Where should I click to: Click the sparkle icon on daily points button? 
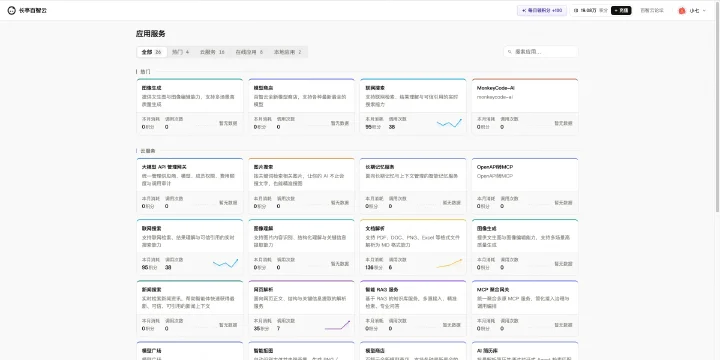click(x=524, y=11)
